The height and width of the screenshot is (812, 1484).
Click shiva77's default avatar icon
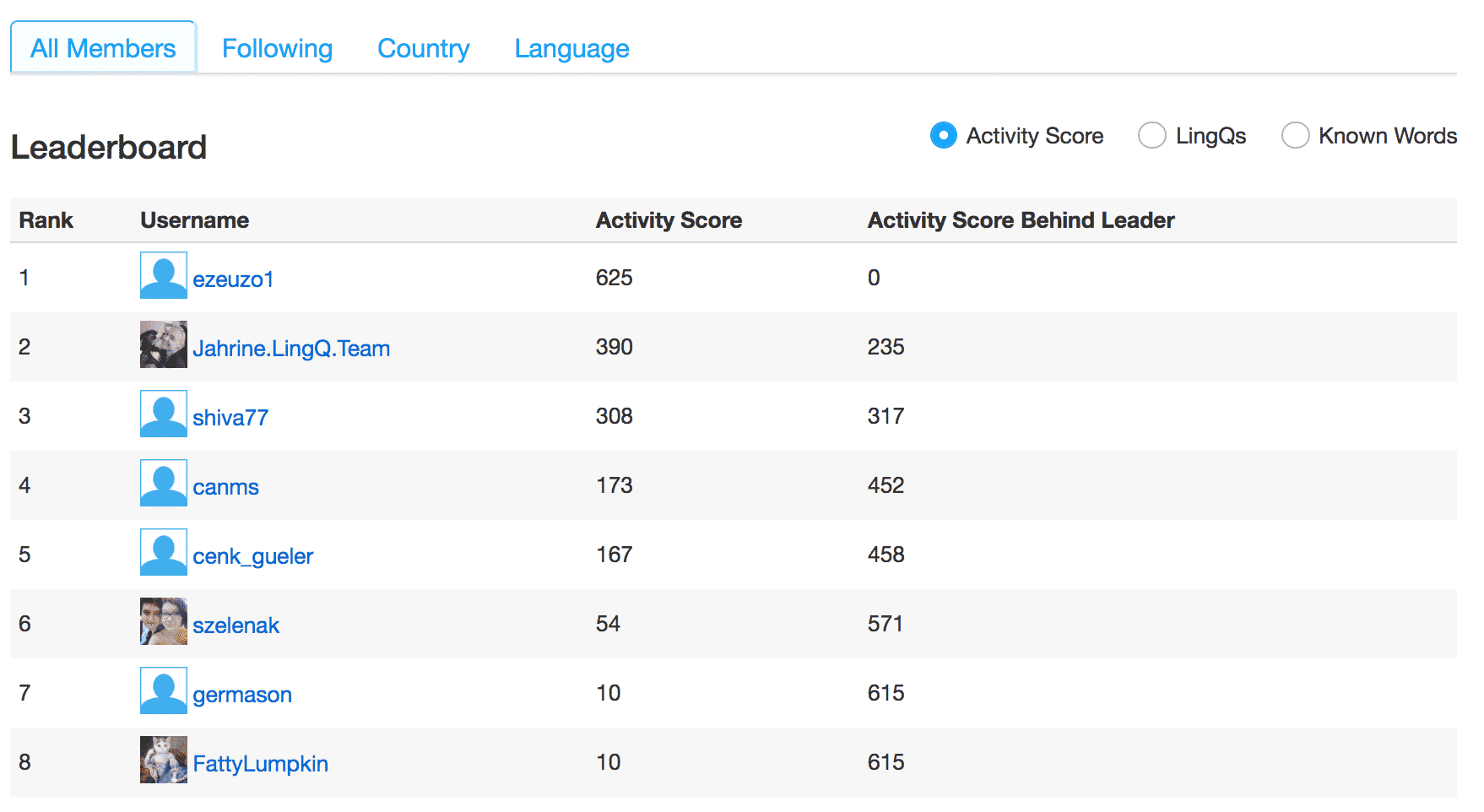(x=163, y=414)
